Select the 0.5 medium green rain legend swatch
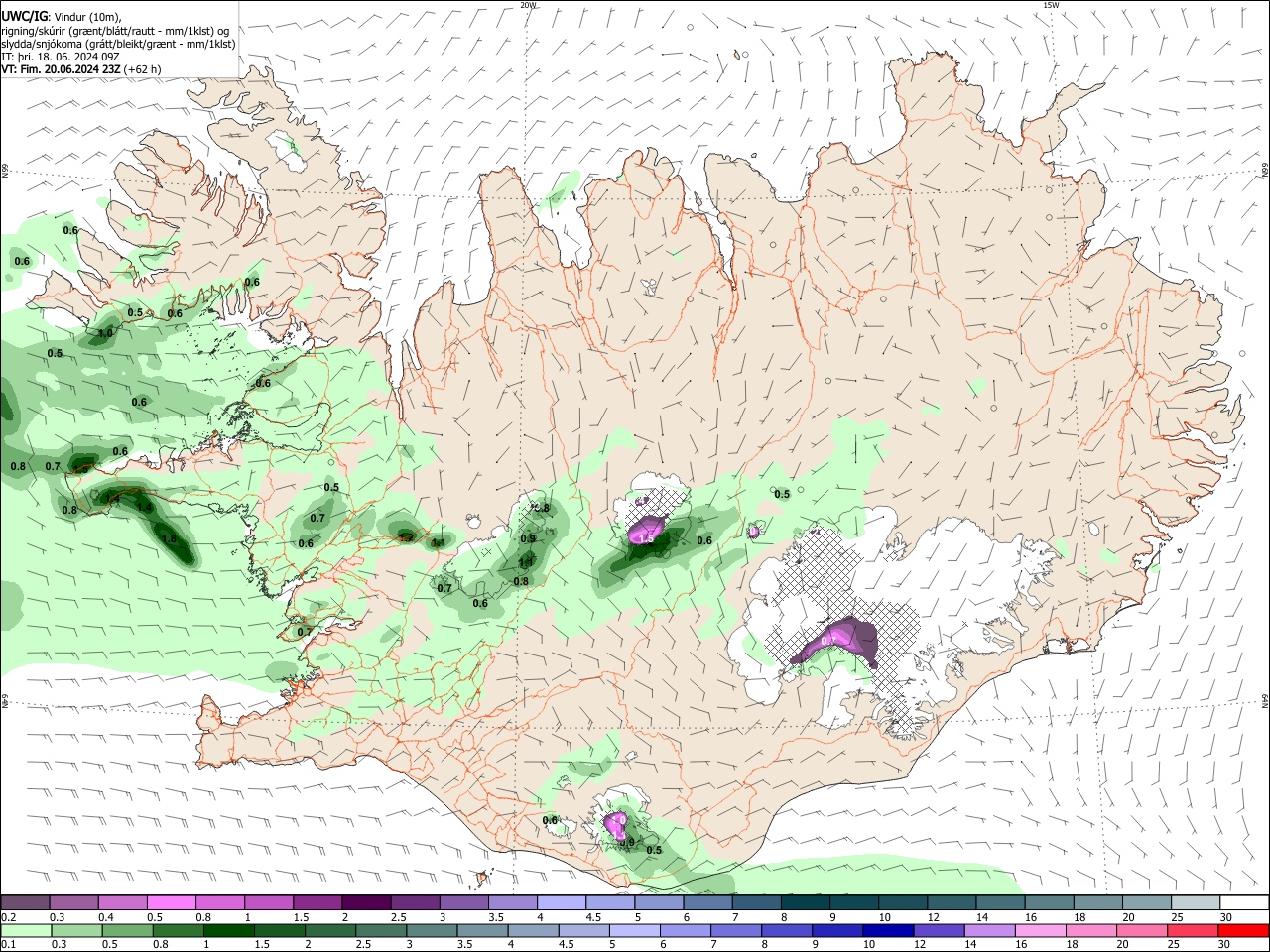 pos(127,930)
